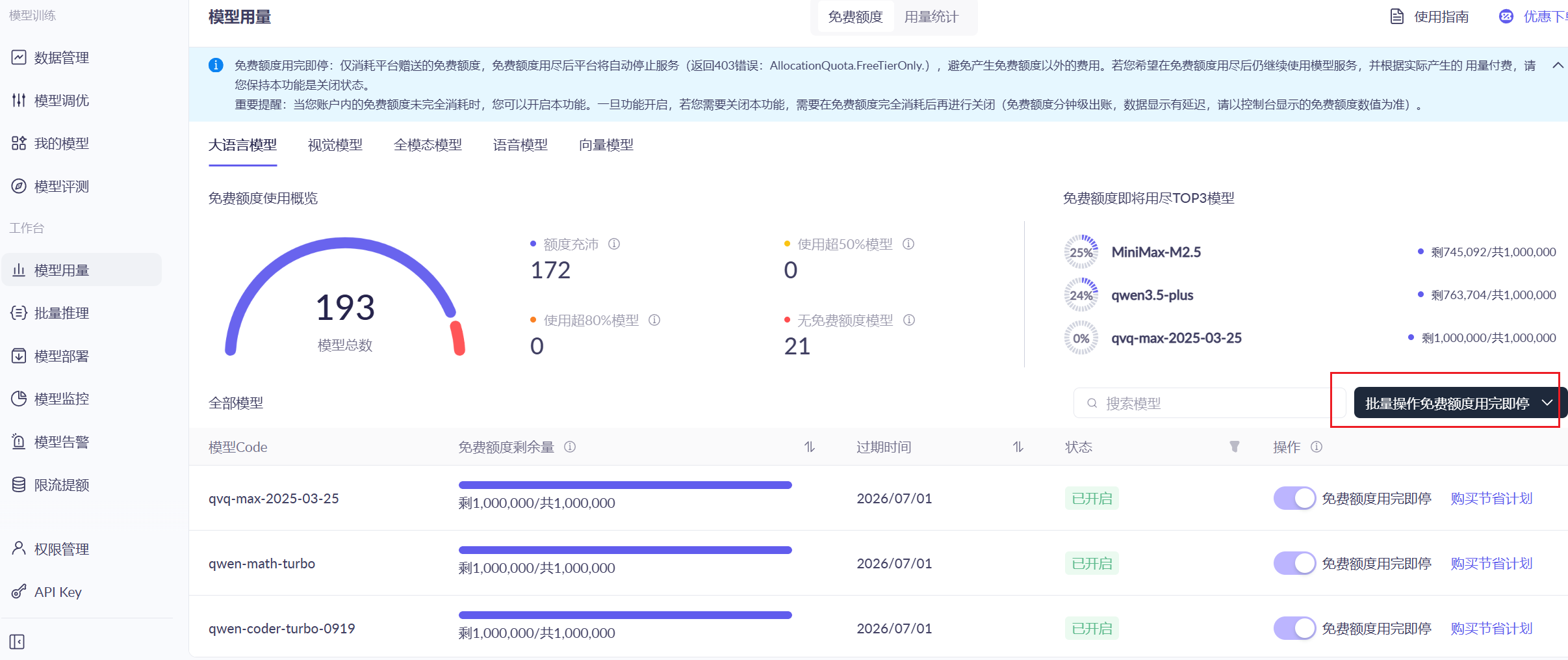This screenshot has width=1568, height=660.
Task: Click the quota progress bar for qvq-max-2025-03-25
Action: 625,485
